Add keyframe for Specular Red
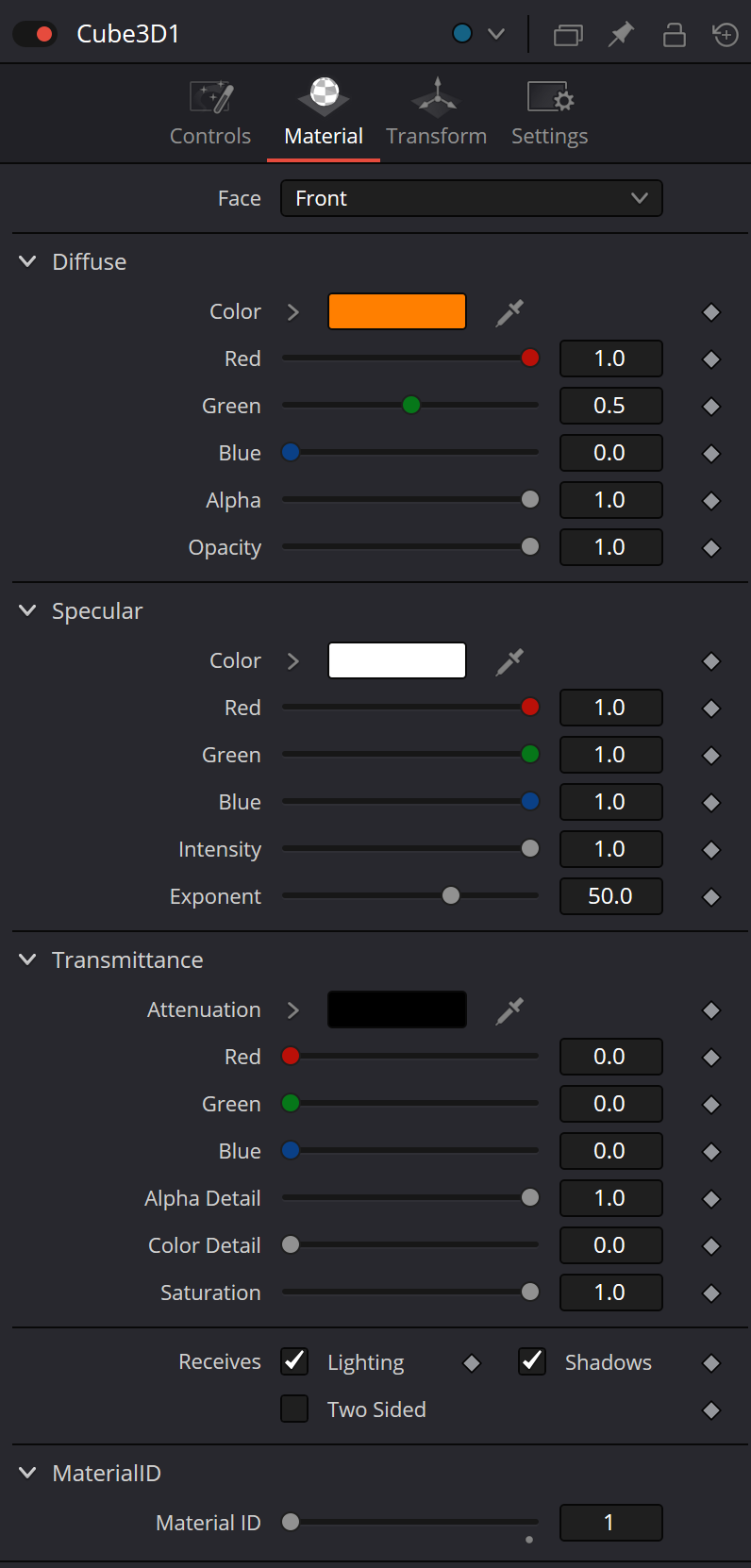The image size is (751, 1568). point(711,709)
